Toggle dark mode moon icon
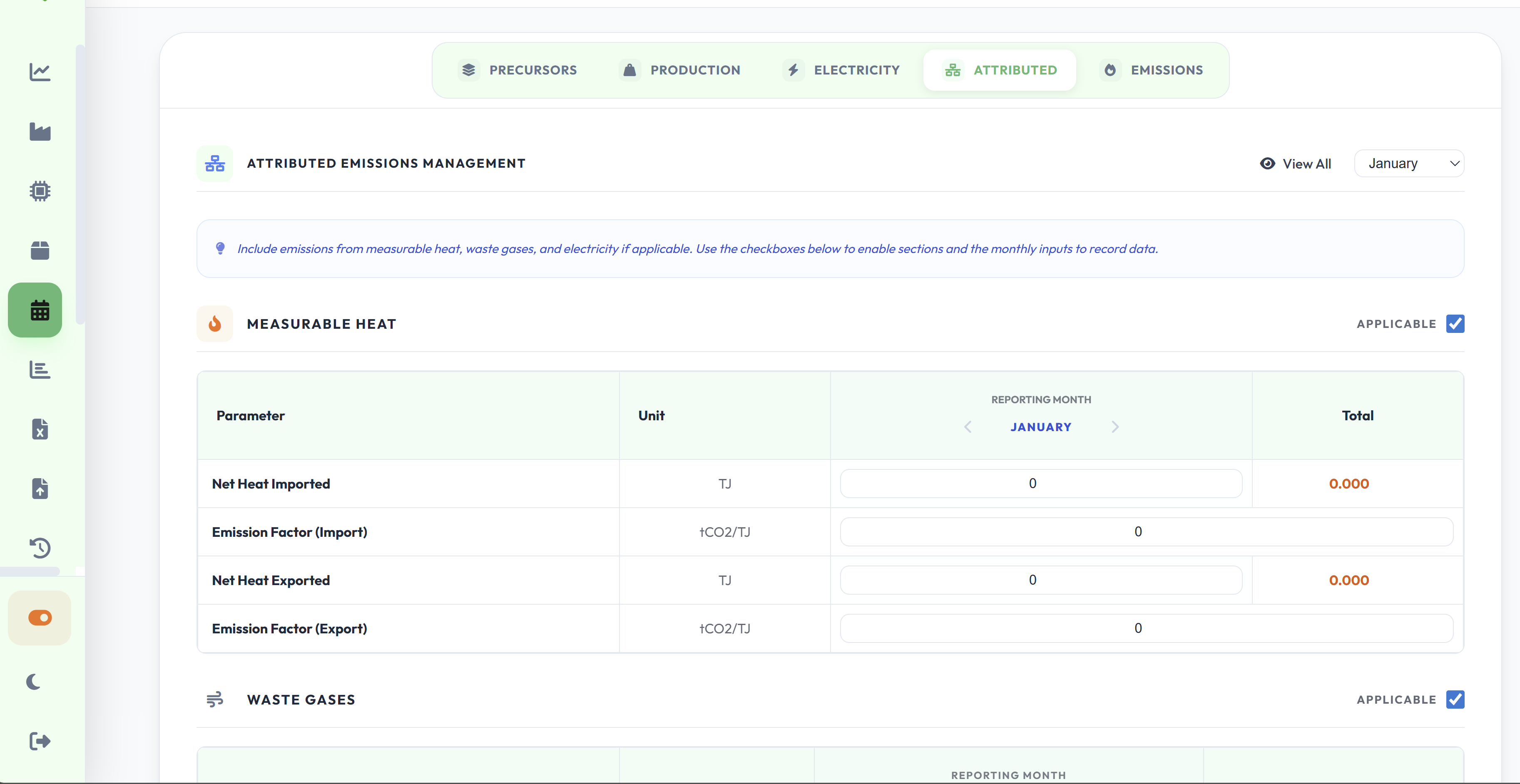The image size is (1520, 784). (34, 682)
